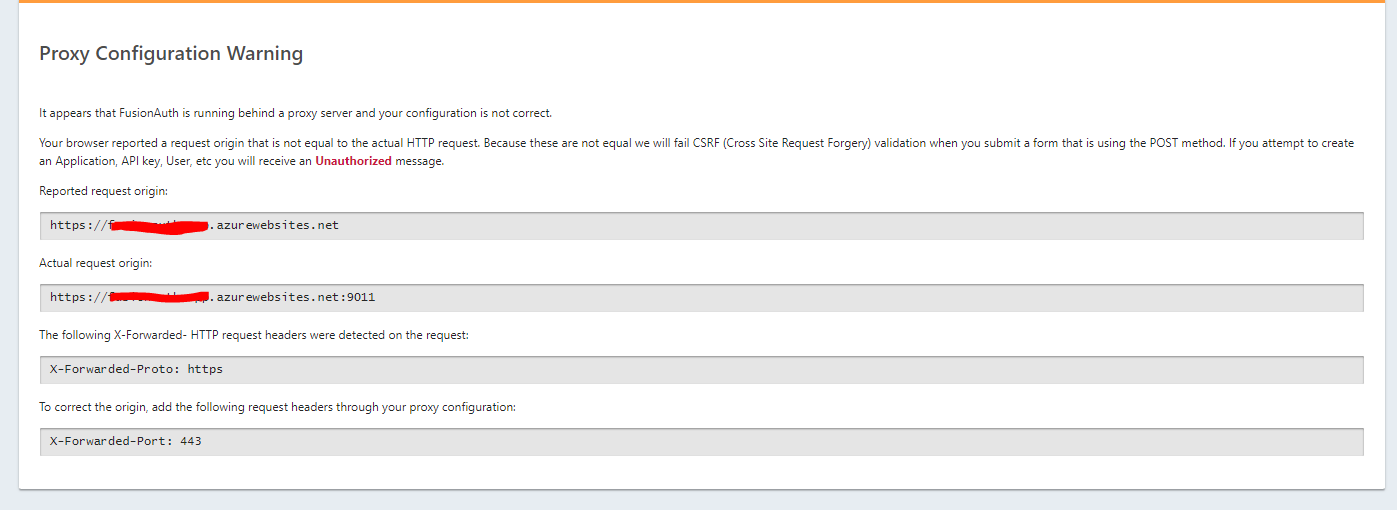Image resolution: width=1397 pixels, height=510 pixels.
Task: Click the red redaction in actual origin
Action: [158, 297]
